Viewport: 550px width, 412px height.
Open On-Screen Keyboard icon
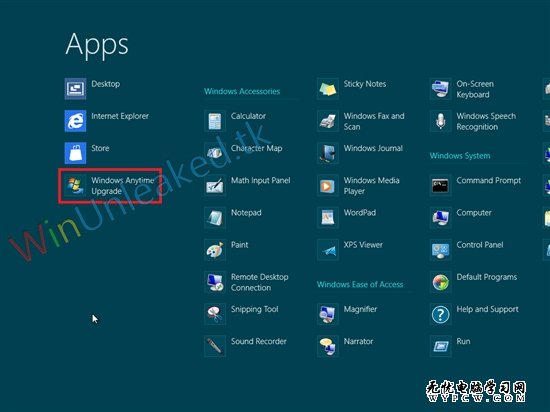coord(441,89)
